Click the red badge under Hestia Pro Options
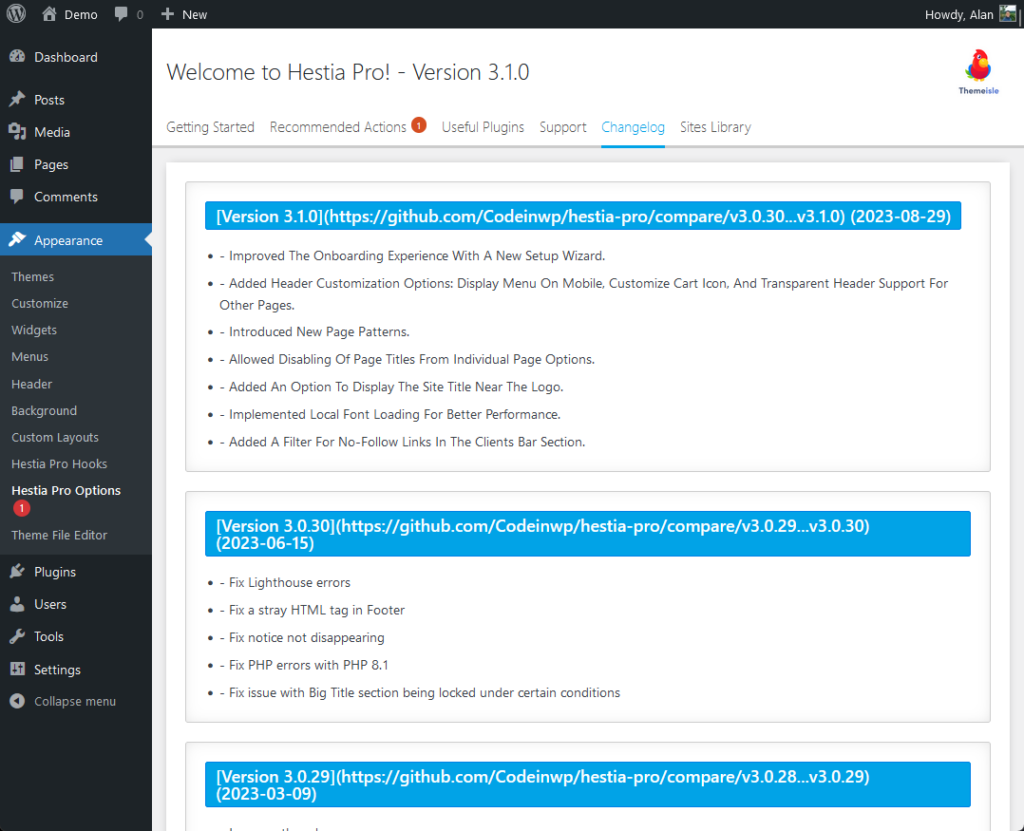The image size is (1024, 831). (21, 508)
